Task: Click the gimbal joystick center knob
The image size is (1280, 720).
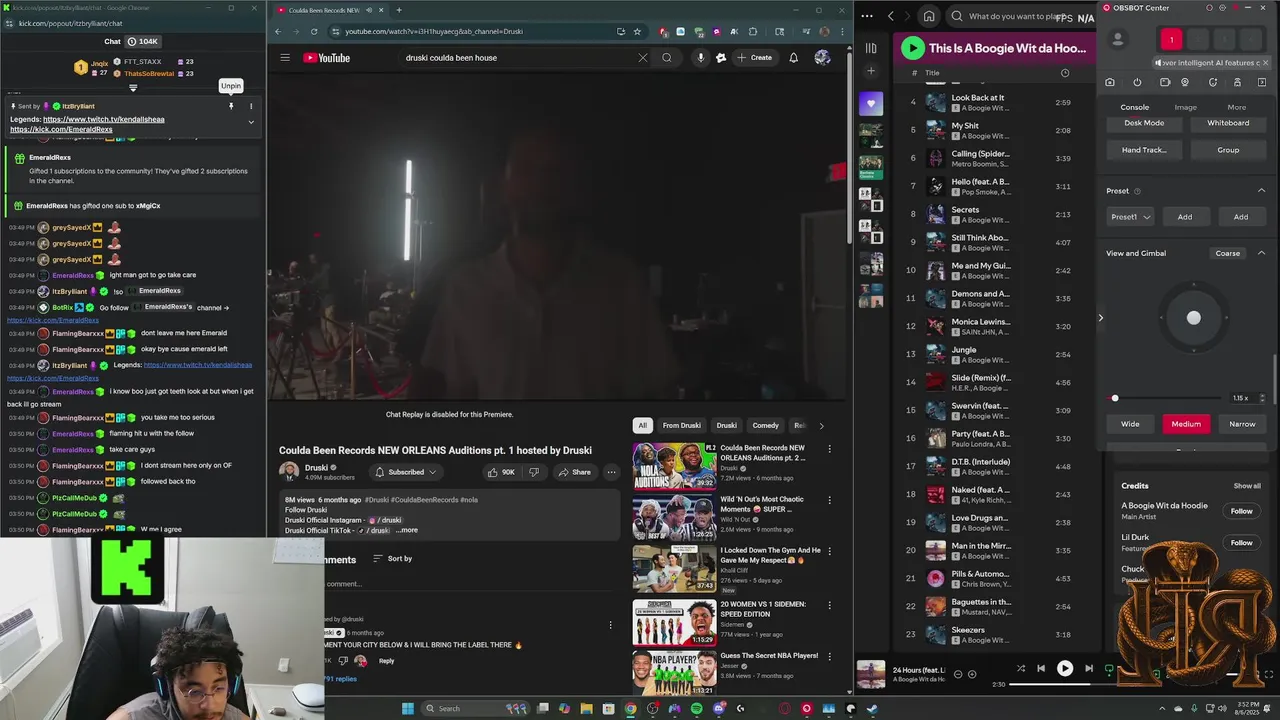Action: [1193, 318]
